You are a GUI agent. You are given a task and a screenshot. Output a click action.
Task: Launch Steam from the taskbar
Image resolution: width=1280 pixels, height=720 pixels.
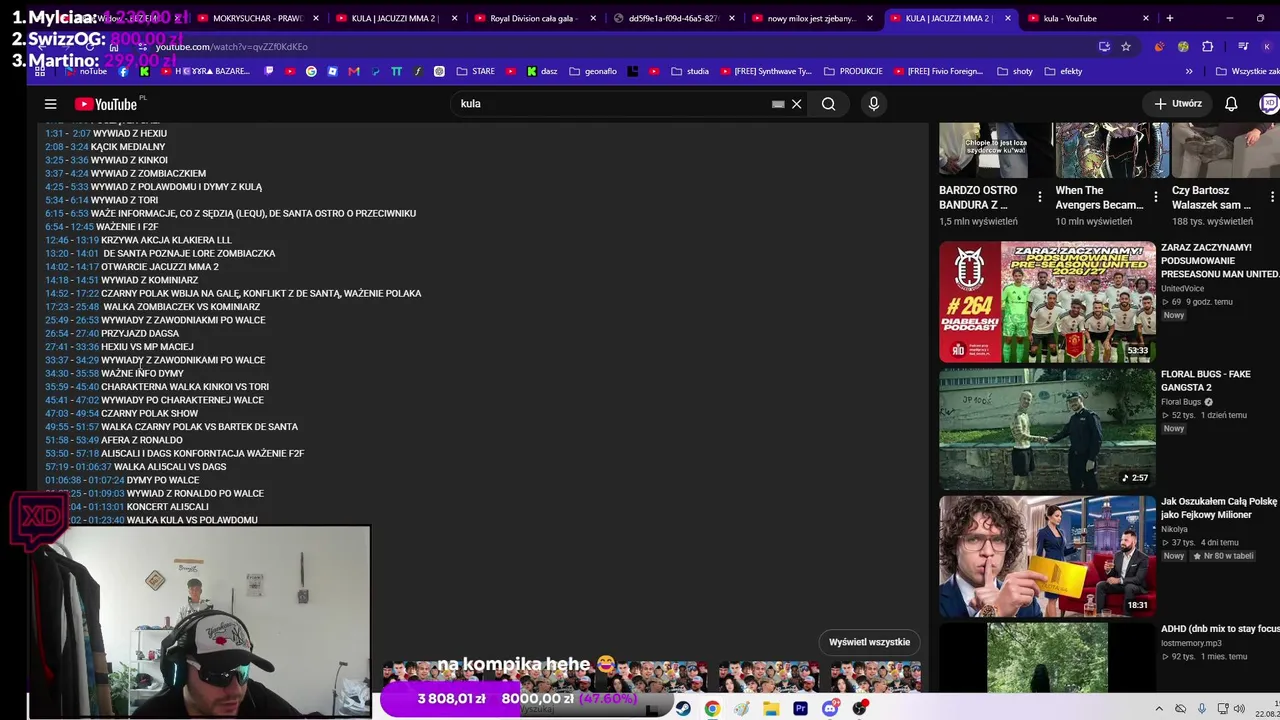click(x=683, y=708)
